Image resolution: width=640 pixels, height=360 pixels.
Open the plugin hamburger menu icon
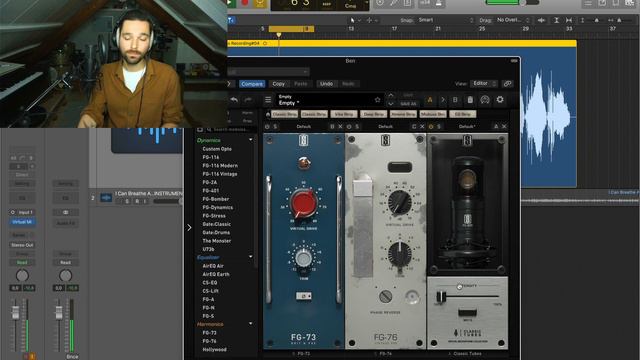coord(268,100)
